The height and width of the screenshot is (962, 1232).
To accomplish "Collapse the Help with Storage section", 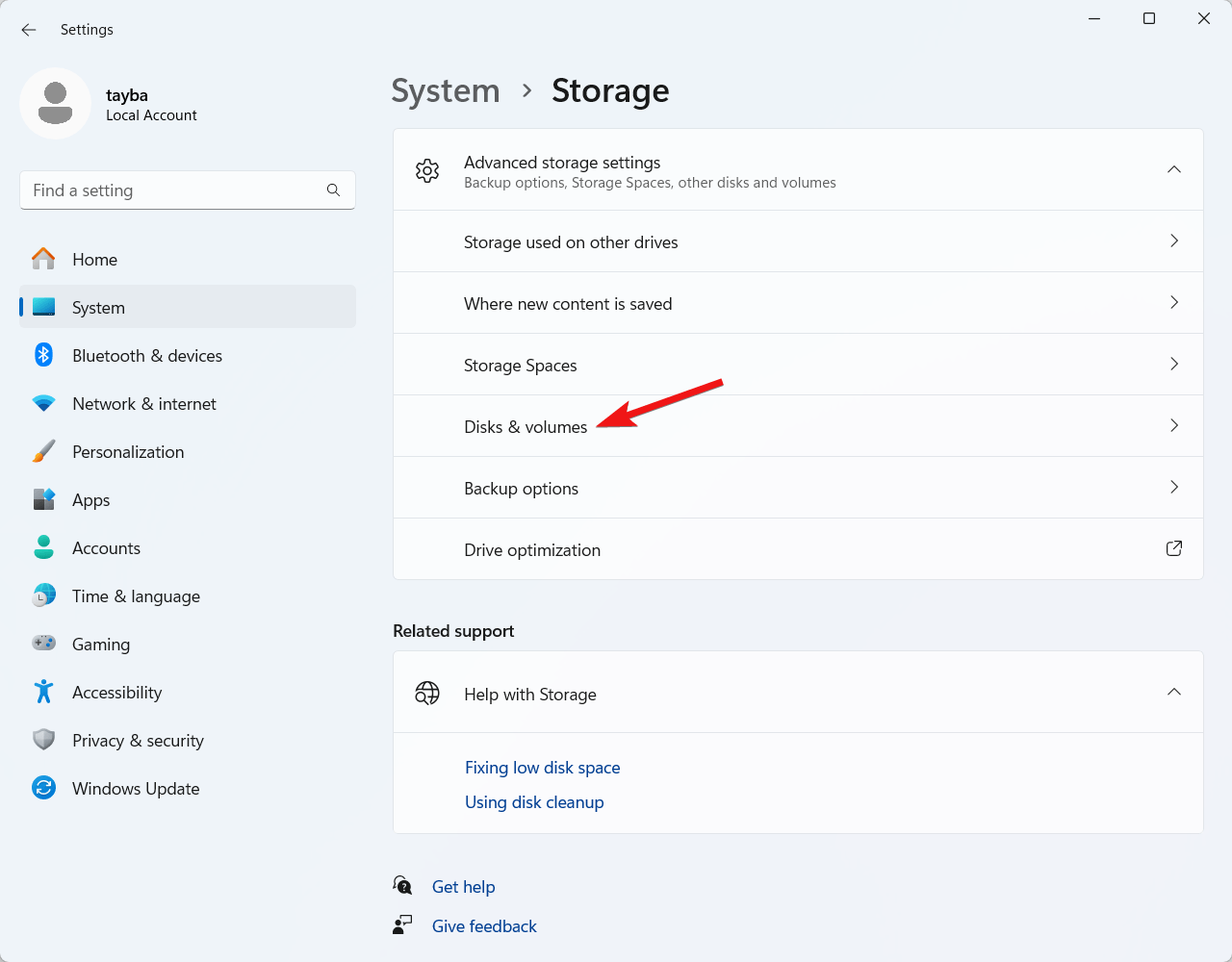I will [x=1173, y=693].
